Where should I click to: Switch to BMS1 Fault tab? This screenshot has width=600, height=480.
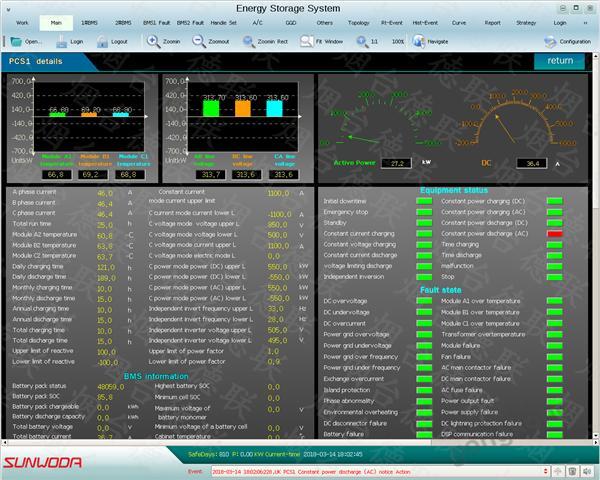(157, 23)
